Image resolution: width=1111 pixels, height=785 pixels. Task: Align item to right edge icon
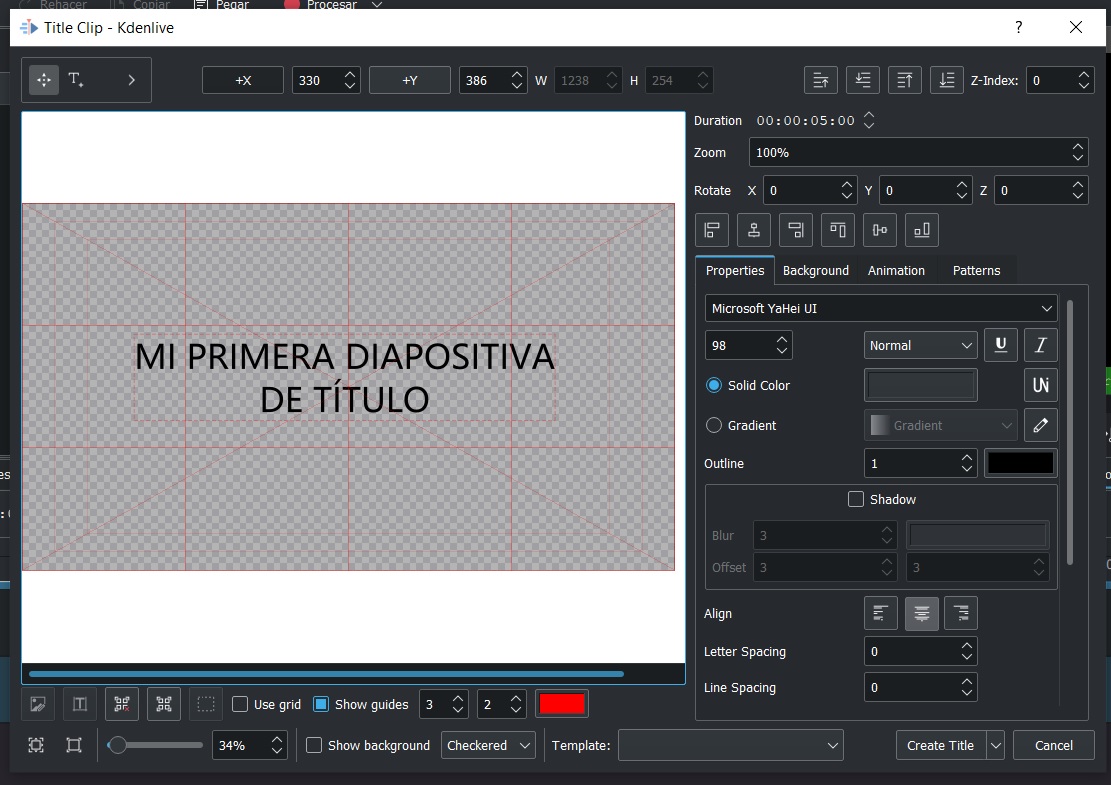coord(796,230)
